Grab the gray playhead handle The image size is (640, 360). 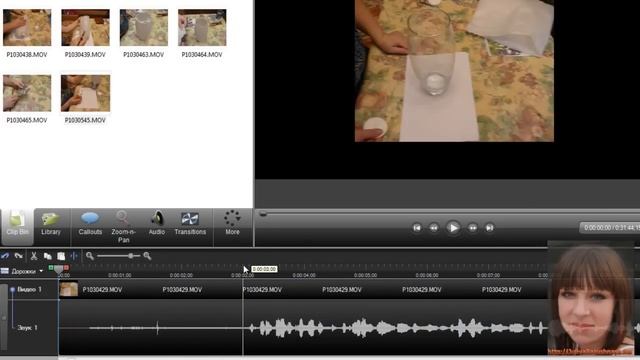tap(59, 269)
